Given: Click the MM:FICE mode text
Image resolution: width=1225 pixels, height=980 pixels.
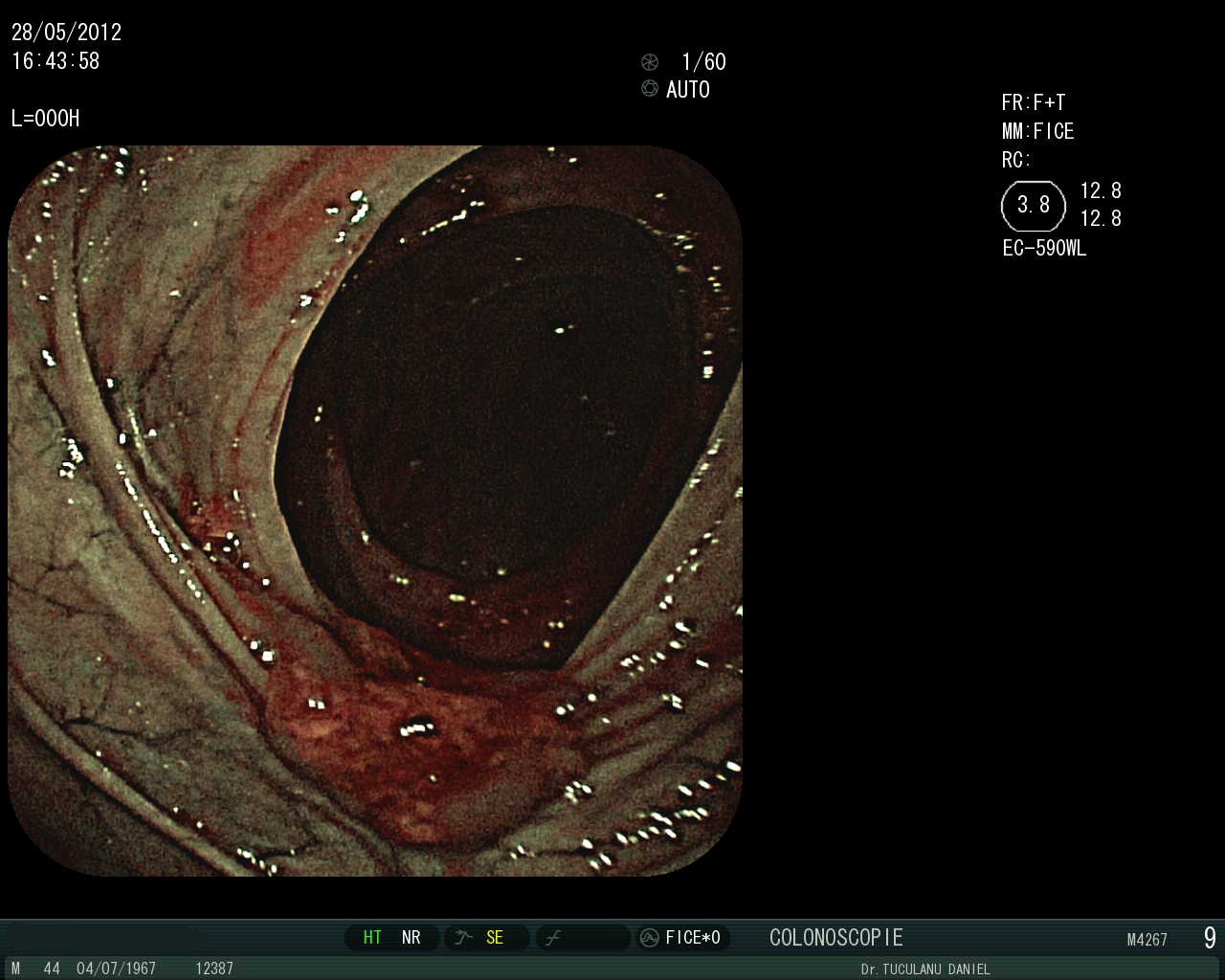Looking at the screenshot, I should click(x=1038, y=132).
